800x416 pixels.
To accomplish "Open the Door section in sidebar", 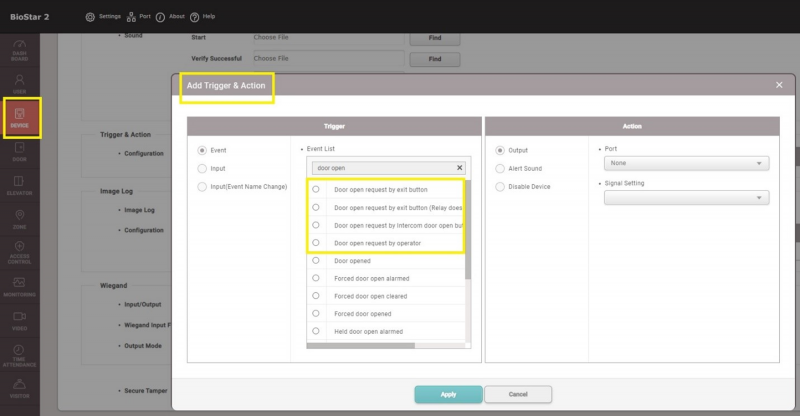I will tap(19, 152).
